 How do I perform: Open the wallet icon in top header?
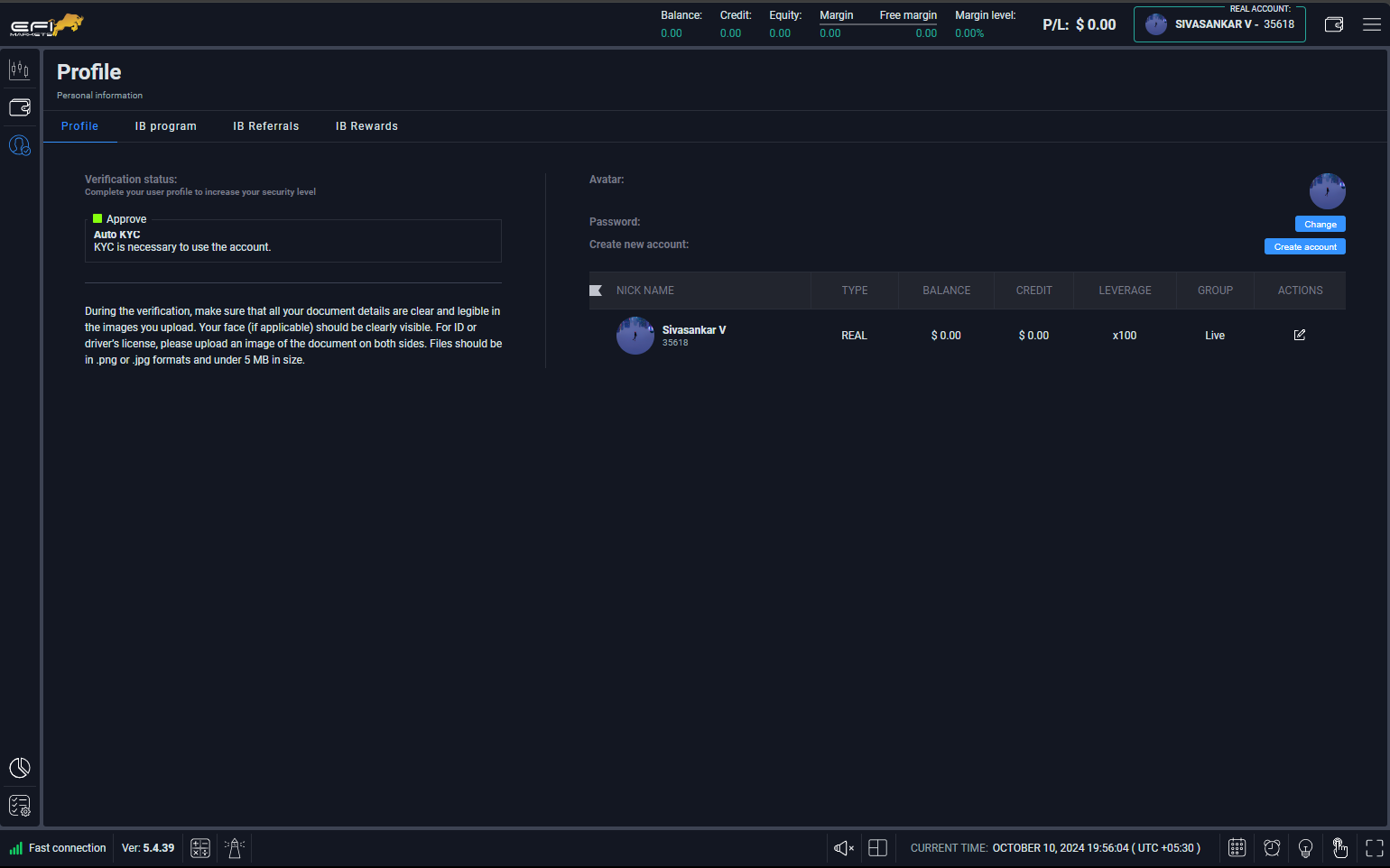(x=1334, y=24)
